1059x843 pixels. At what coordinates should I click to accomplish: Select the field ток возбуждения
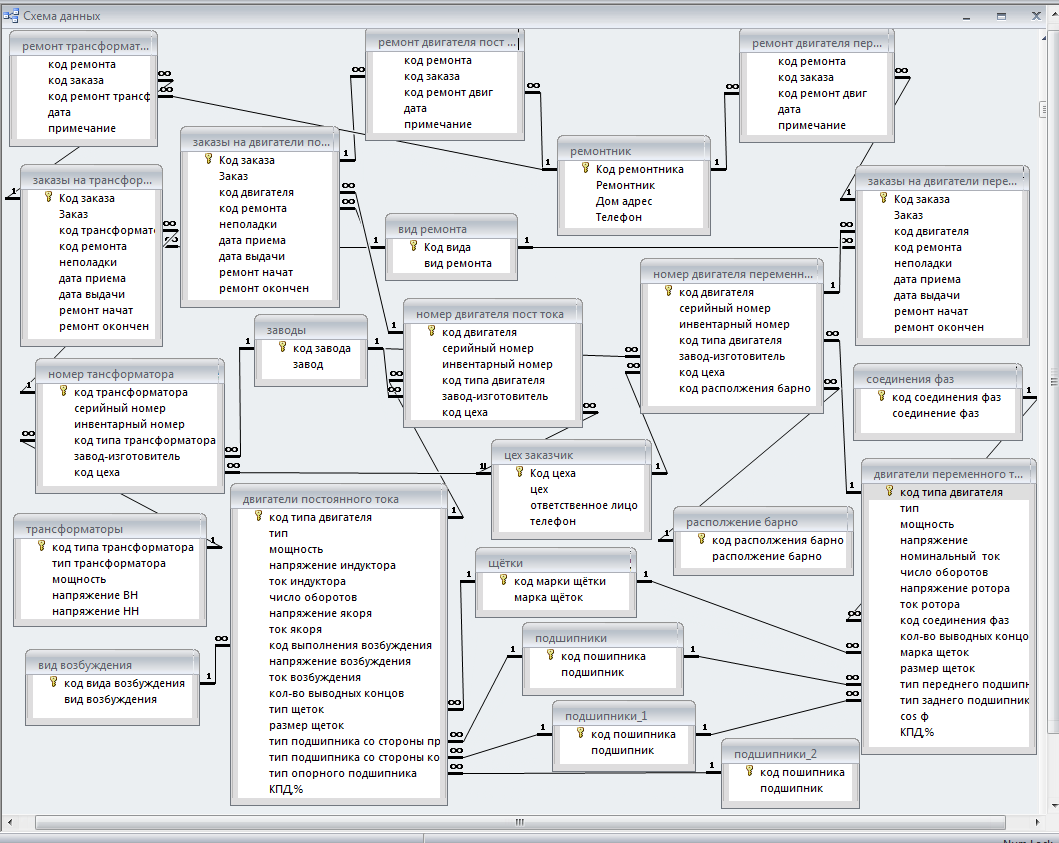pos(315,678)
